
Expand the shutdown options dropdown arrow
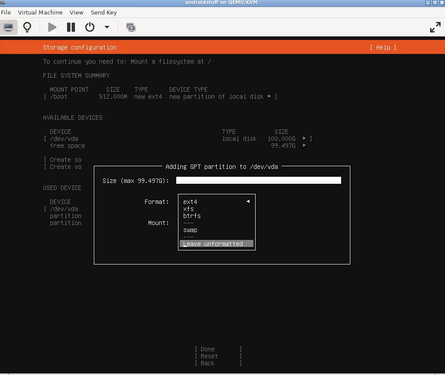[107, 27]
